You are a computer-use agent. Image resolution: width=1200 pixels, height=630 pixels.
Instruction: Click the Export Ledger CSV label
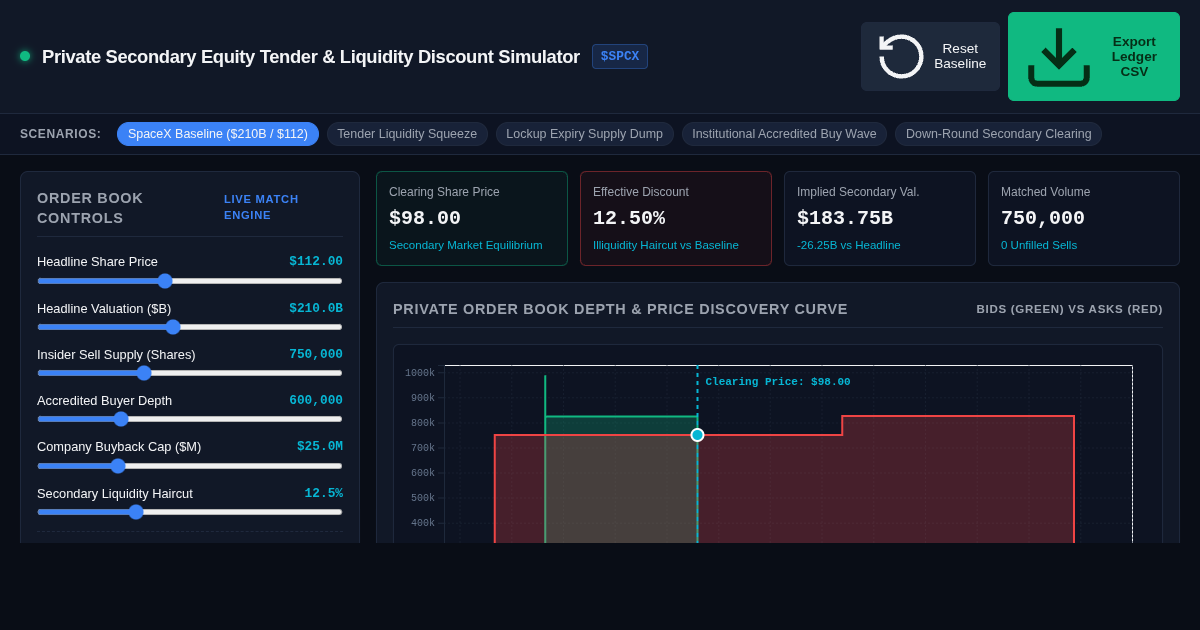tap(1134, 56)
